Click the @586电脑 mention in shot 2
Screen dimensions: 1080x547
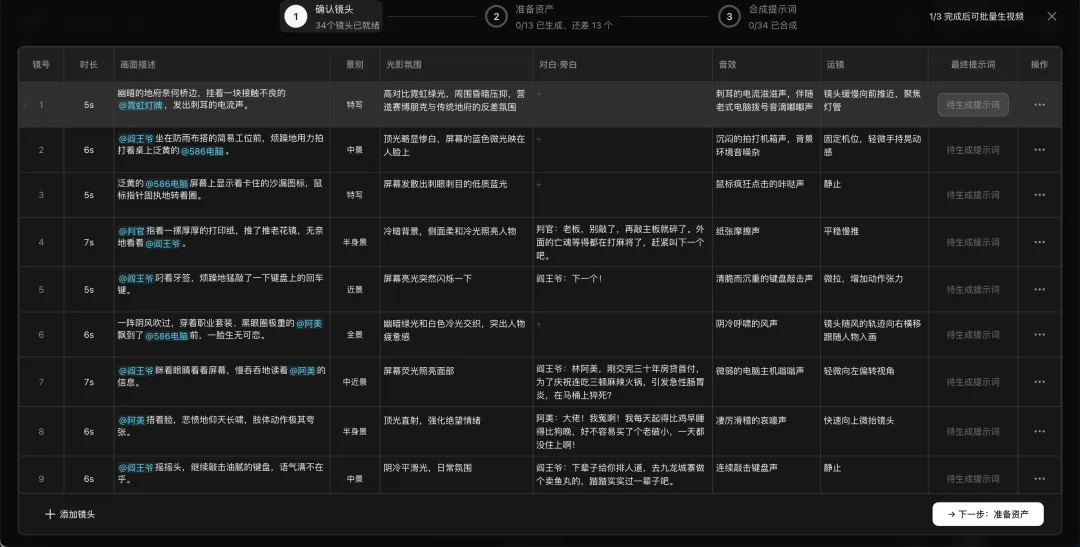(x=202, y=151)
